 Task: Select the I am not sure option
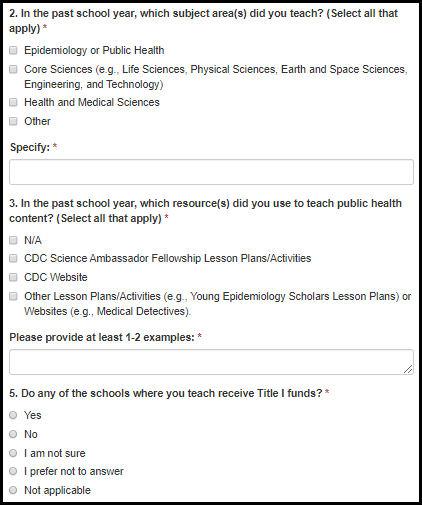tap(13, 453)
